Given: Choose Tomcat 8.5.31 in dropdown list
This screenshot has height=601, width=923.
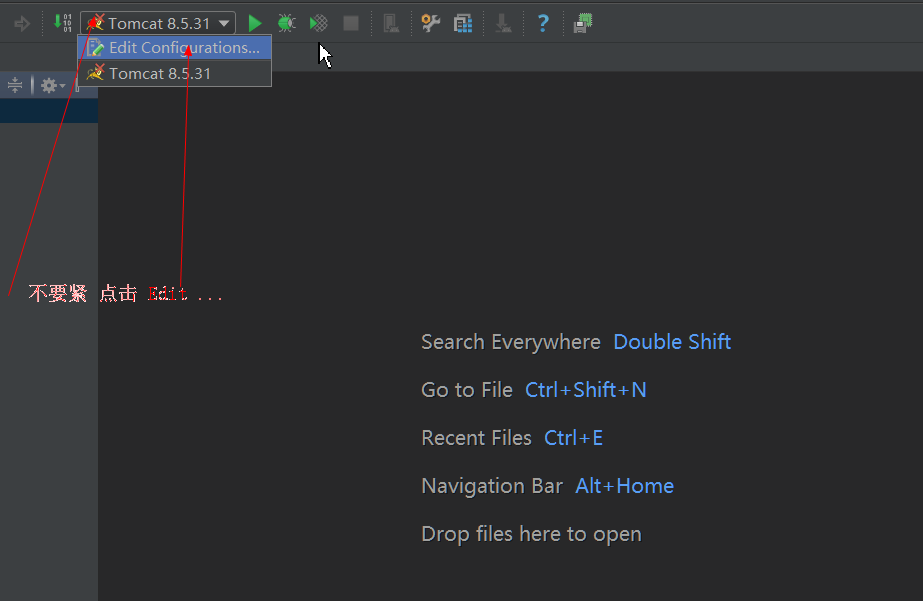Looking at the screenshot, I should (x=160, y=74).
